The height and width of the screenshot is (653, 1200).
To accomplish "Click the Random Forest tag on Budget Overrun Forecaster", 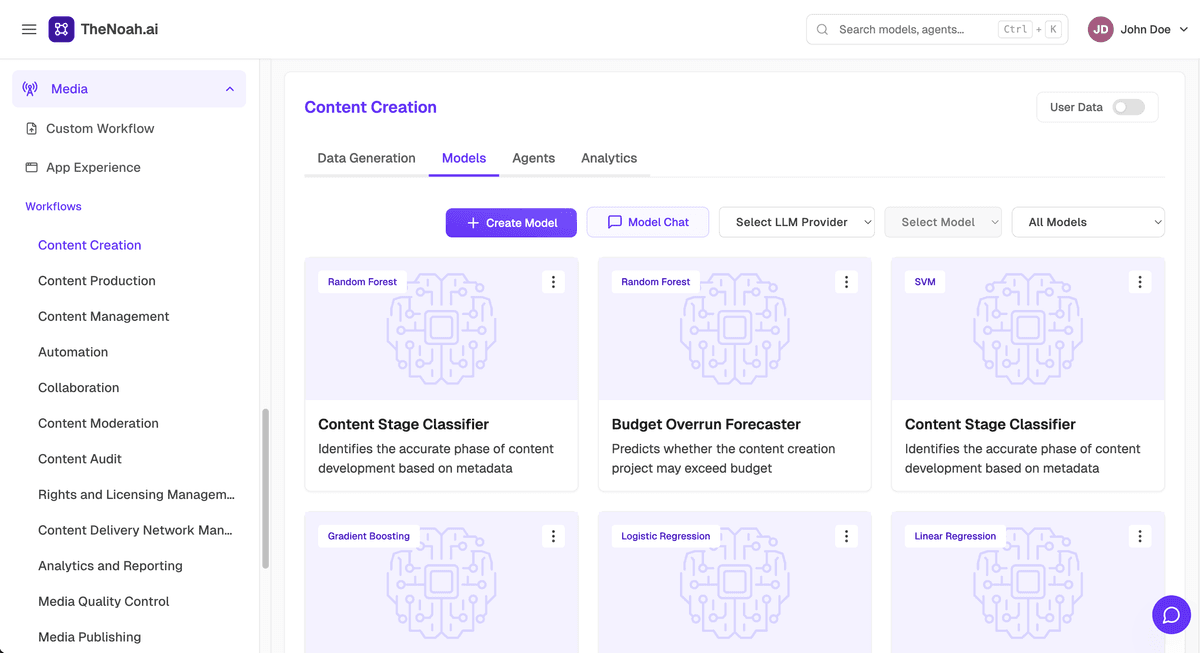I will pos(655,282).
